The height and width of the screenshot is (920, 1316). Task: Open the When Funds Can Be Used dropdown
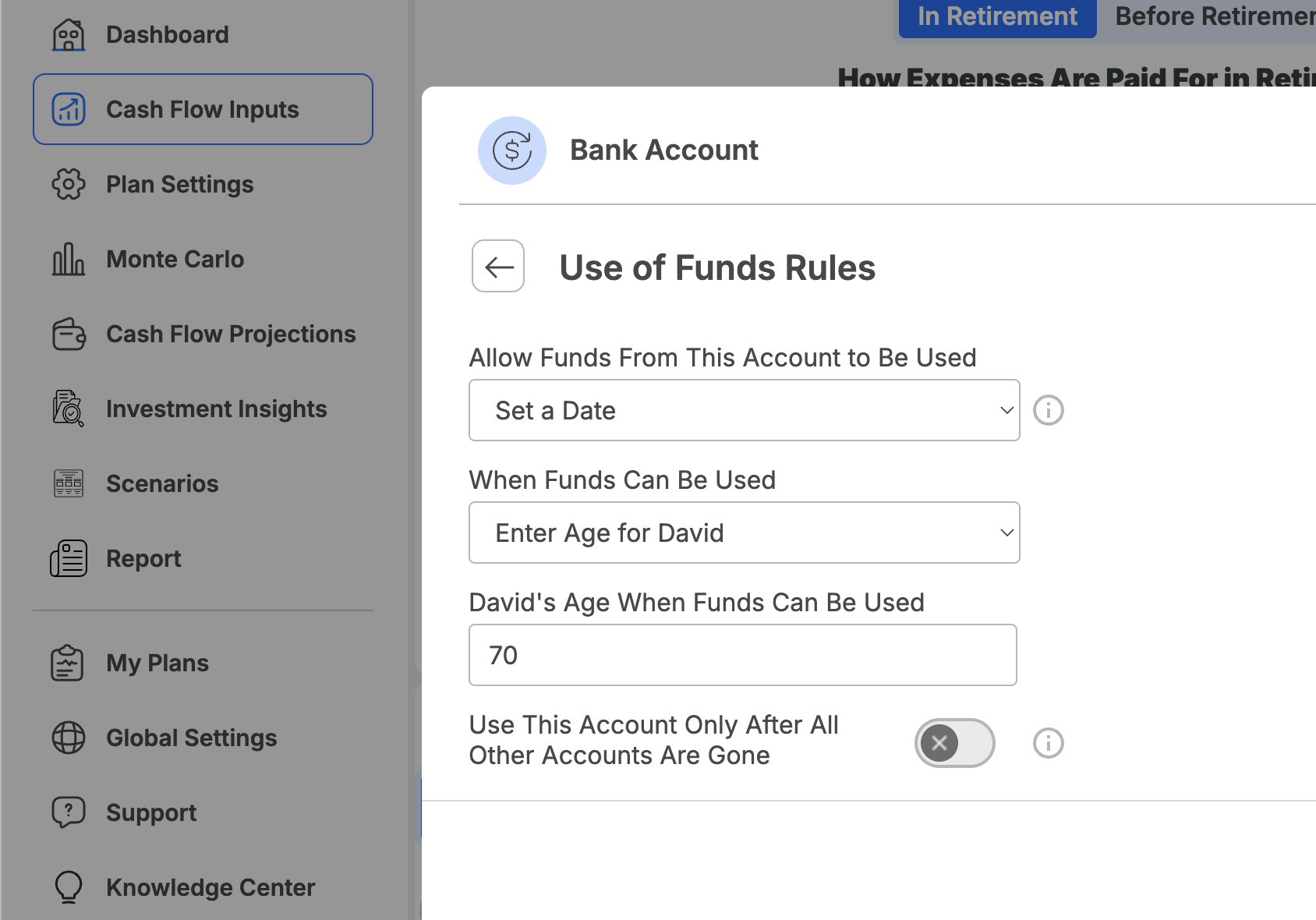tap(745, 533)
